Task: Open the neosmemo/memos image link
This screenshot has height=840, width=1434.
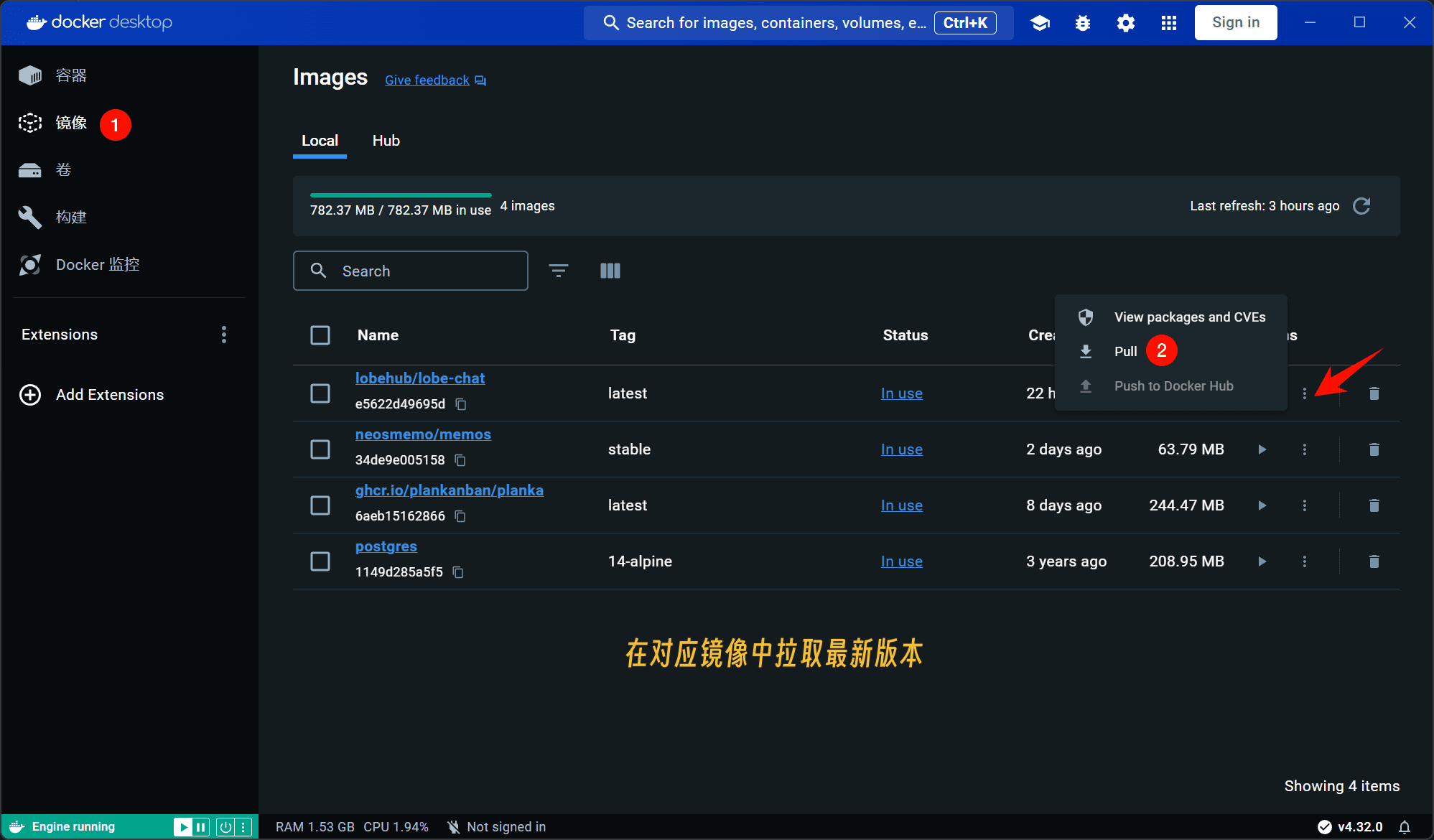Action: point(423,434)
